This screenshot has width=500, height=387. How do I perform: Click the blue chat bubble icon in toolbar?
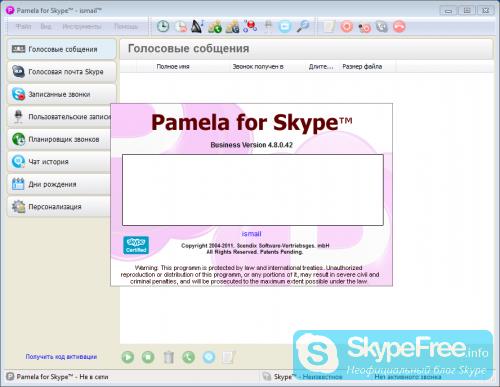coord(285,27)
